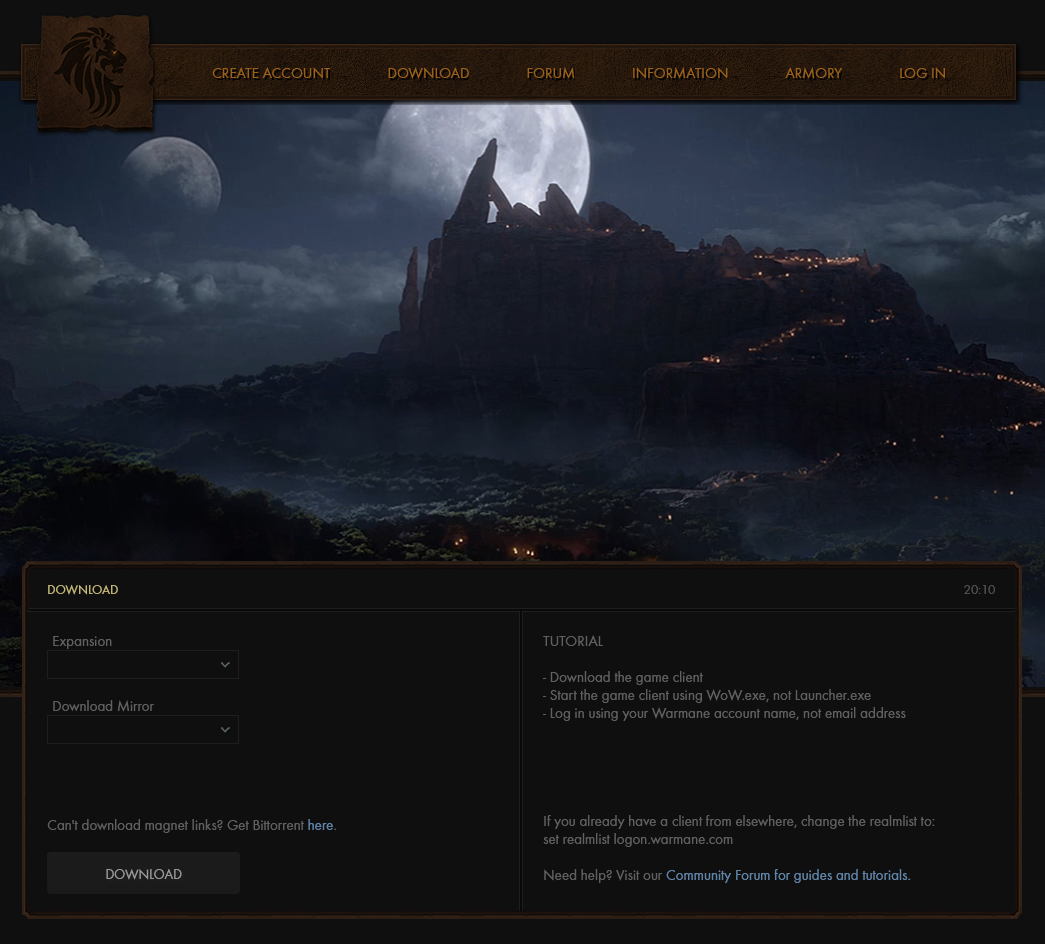Click the dark Download button
The height and width of the screenshot is (944, 1045).
pyautogui.click(x=143, y=873)
